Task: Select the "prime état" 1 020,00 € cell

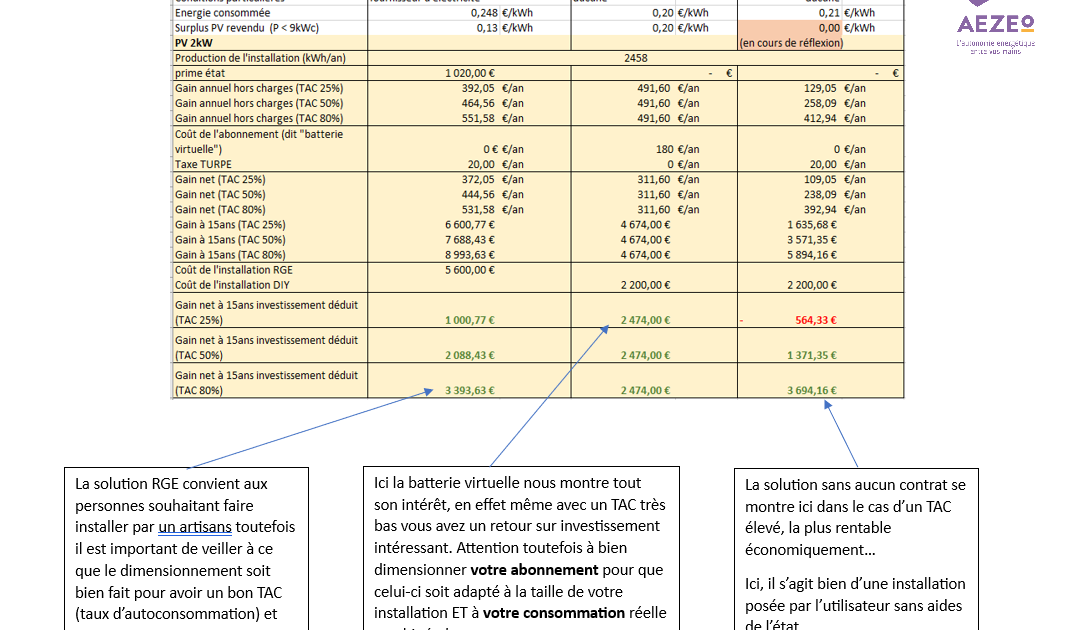Action: 469,74
